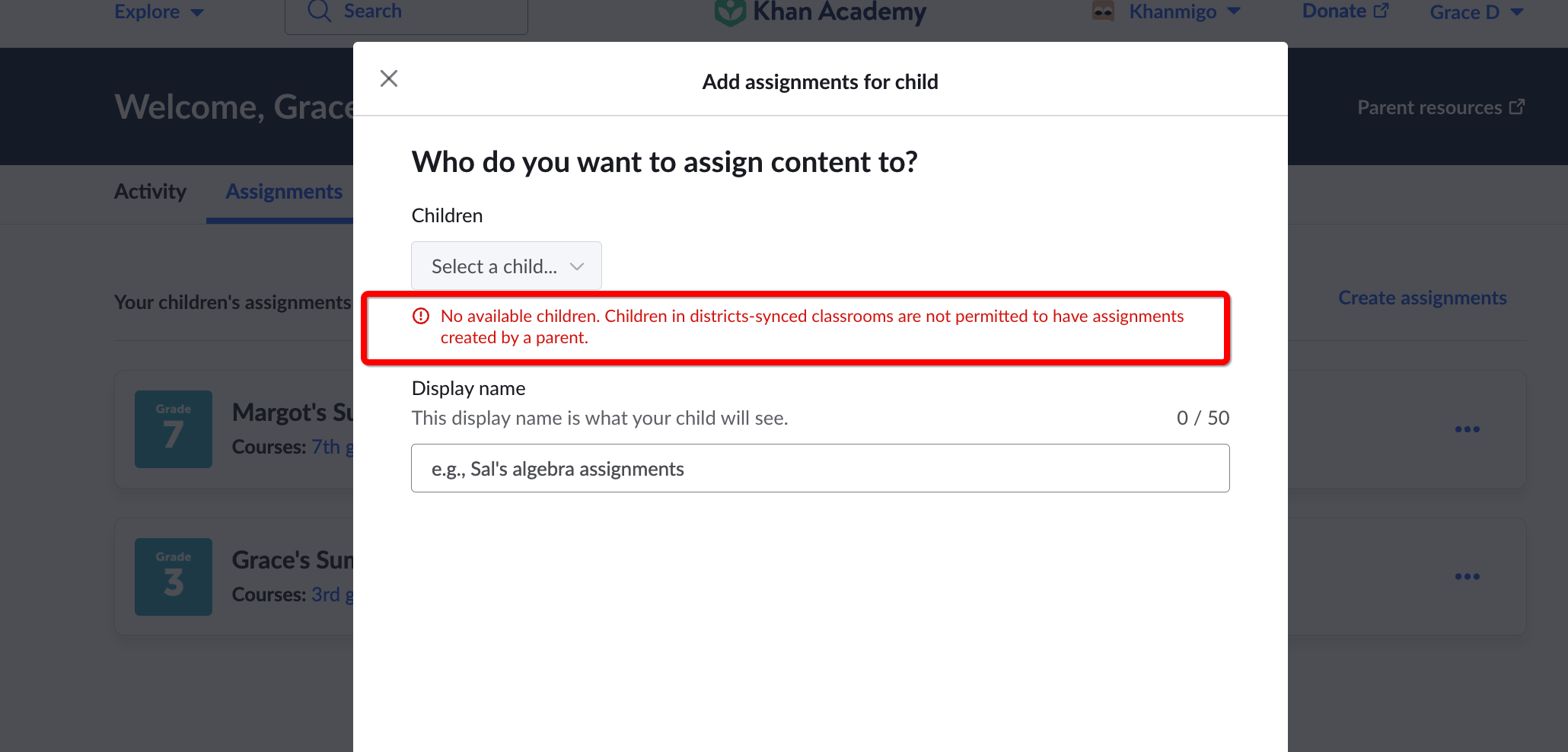Close the Add assignments dialog
The image size is (1568, 752).
tap(389, 78)
